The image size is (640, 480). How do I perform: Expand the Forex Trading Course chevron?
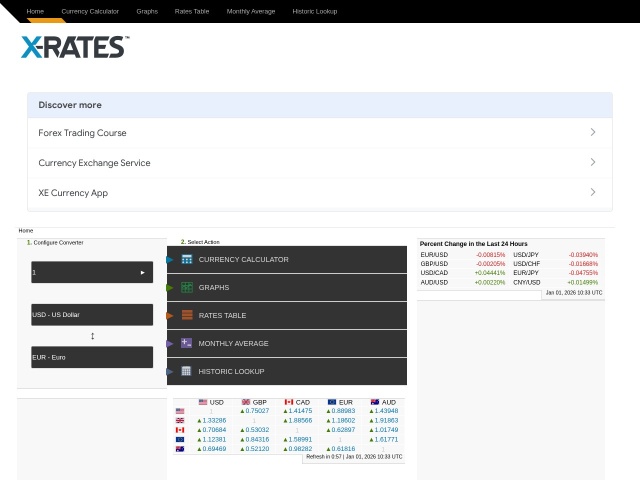point(593,132)
